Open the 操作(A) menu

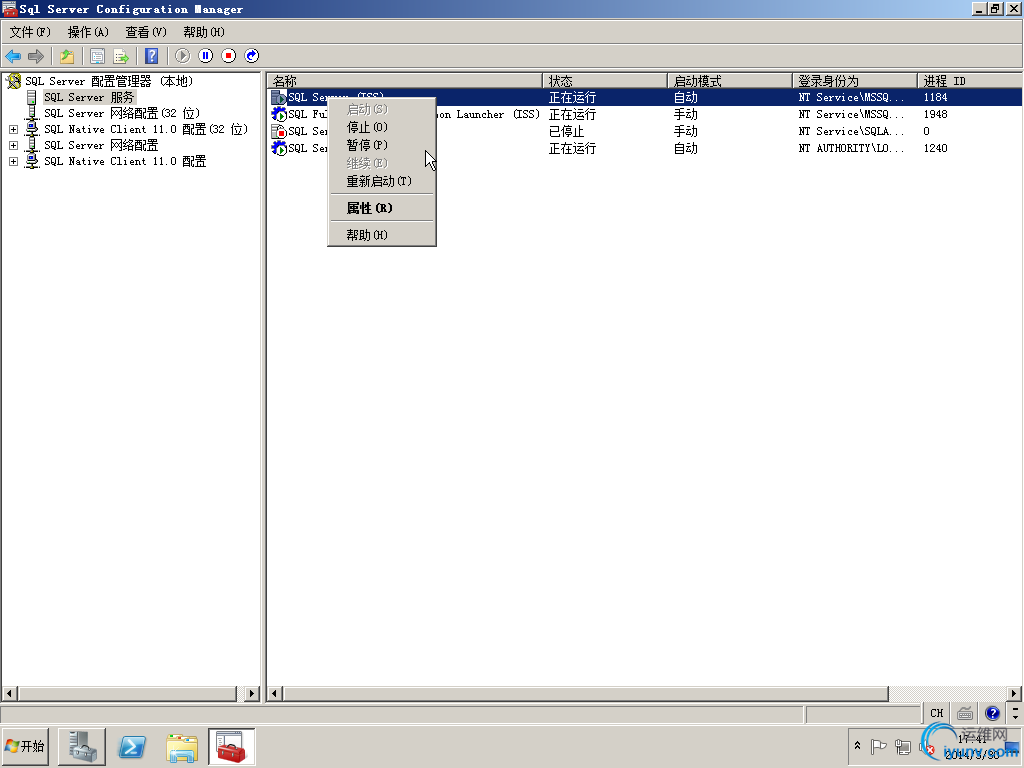[88, 32]
